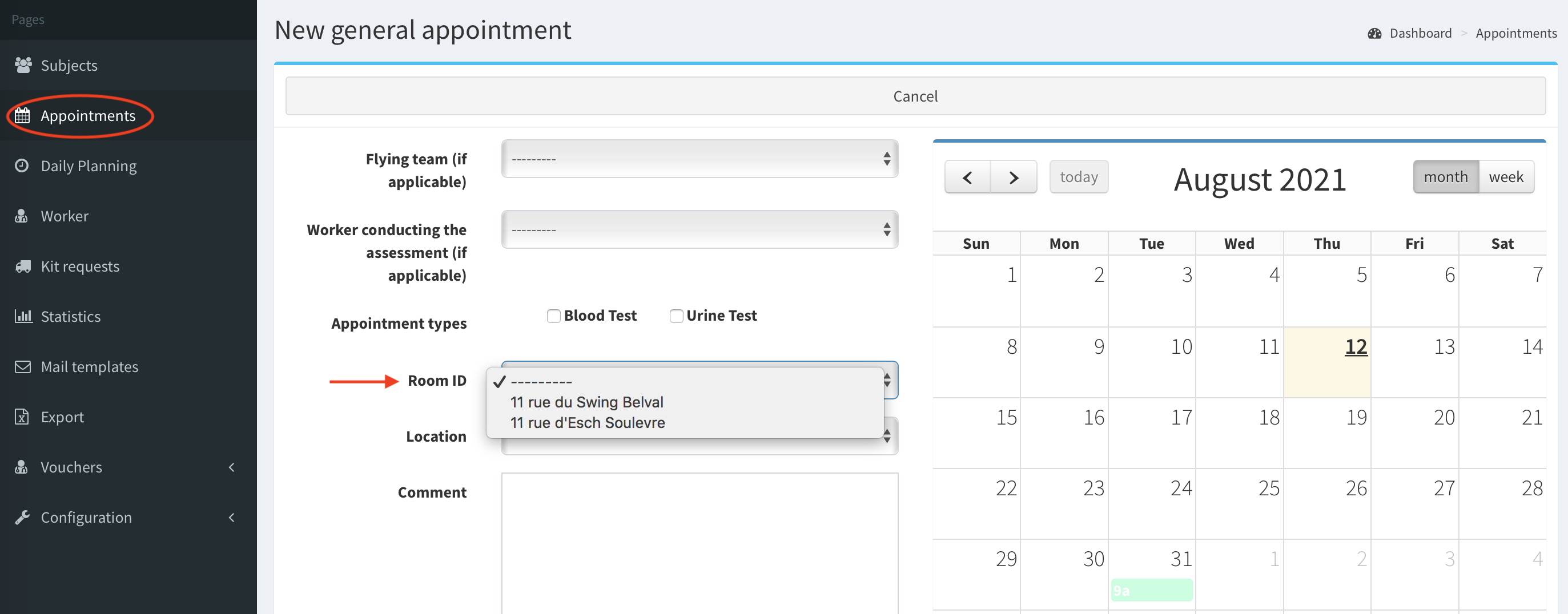Click the Statistics bar chart icon
The image size is (1568, 614).
[22, 317]
